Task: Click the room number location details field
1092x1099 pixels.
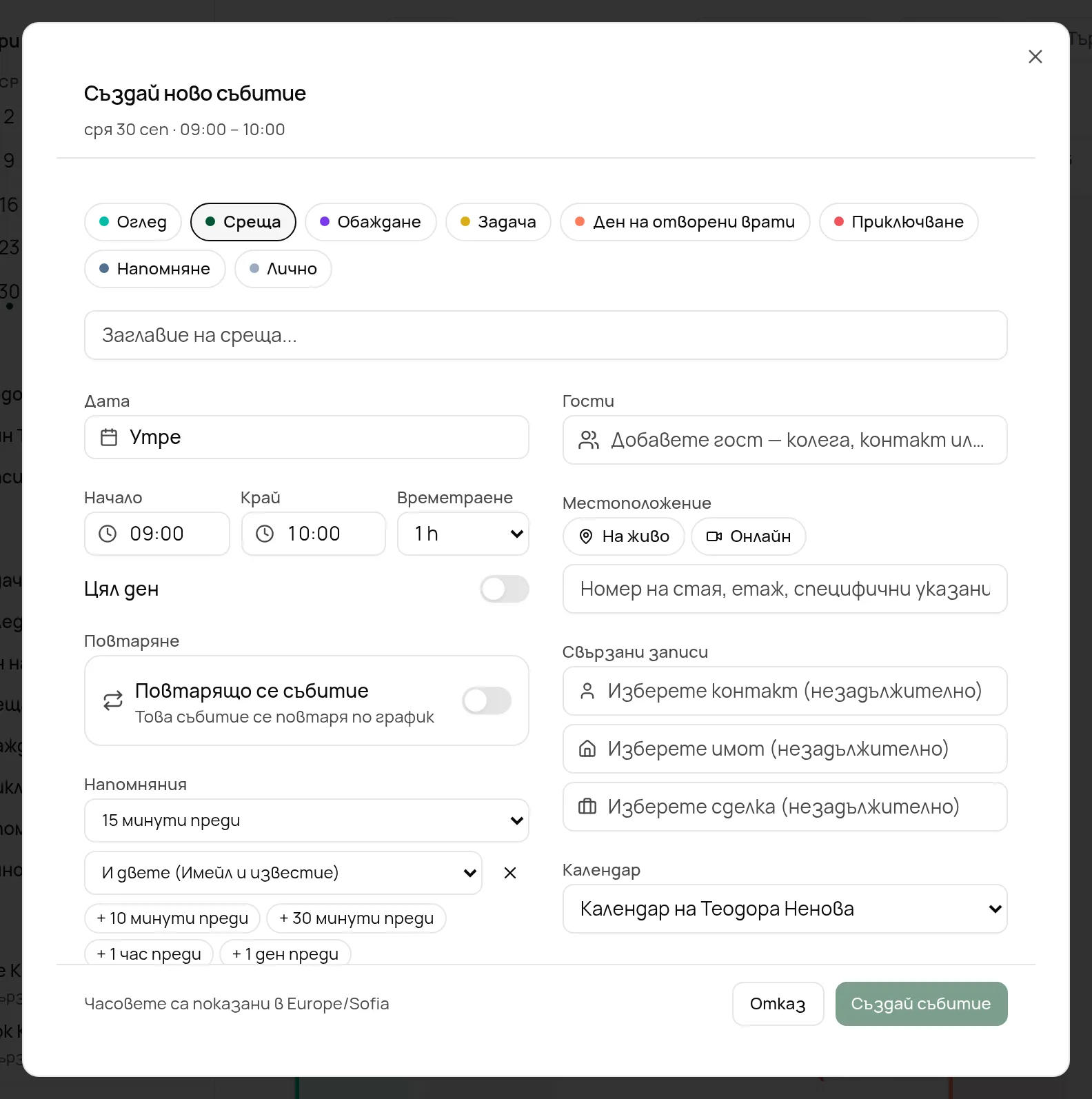Action: (x=785, y=589)
